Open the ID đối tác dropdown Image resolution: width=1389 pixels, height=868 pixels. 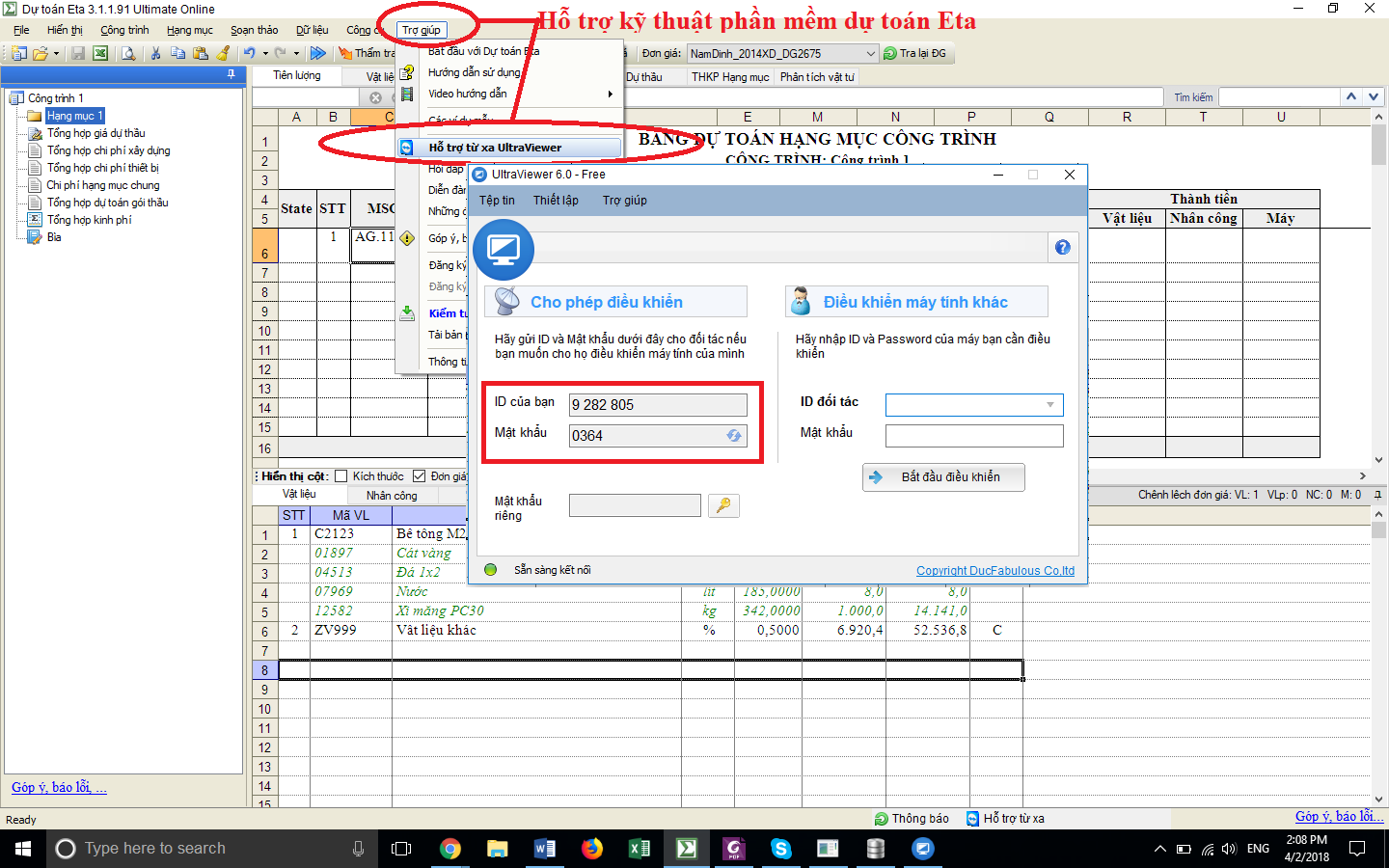point(1050,405)
